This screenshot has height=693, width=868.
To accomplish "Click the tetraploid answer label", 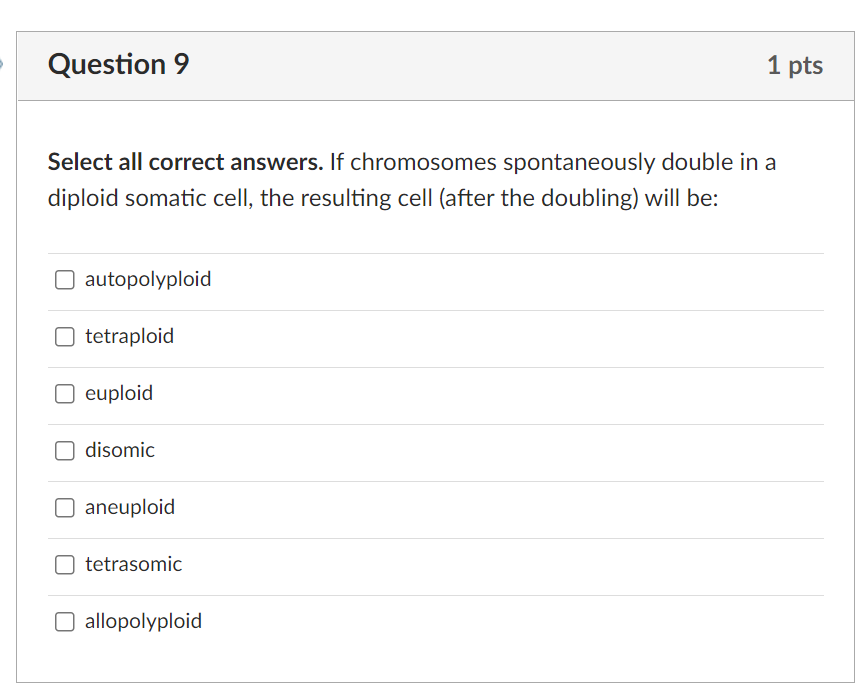I will (x=130, y=336).
